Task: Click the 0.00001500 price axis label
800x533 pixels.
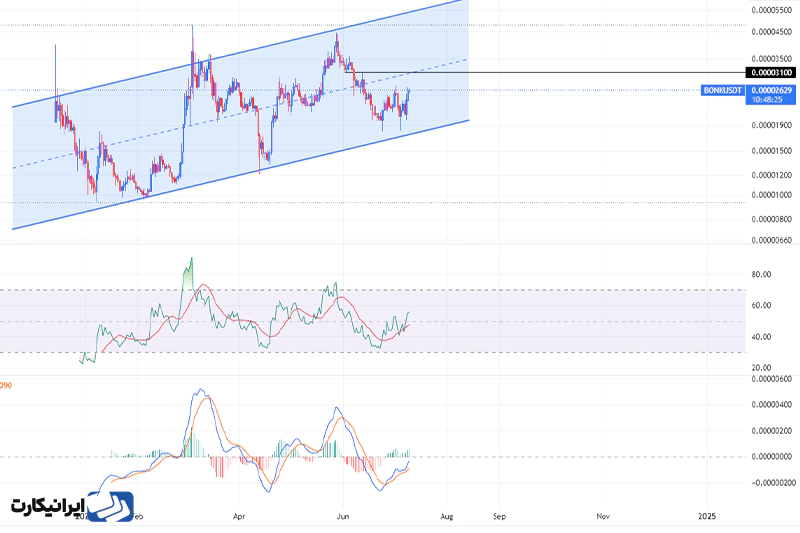Action: coord(771,151)
